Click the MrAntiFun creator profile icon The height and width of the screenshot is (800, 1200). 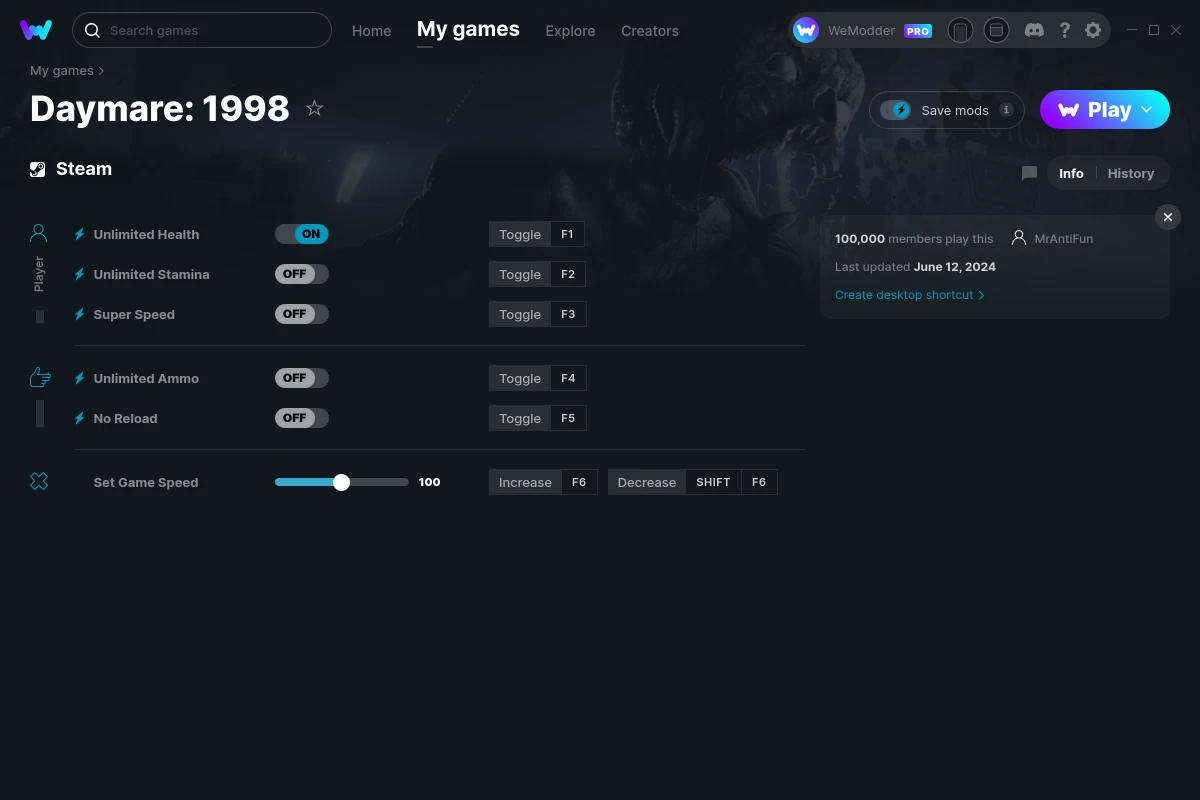pos(1019,238)
